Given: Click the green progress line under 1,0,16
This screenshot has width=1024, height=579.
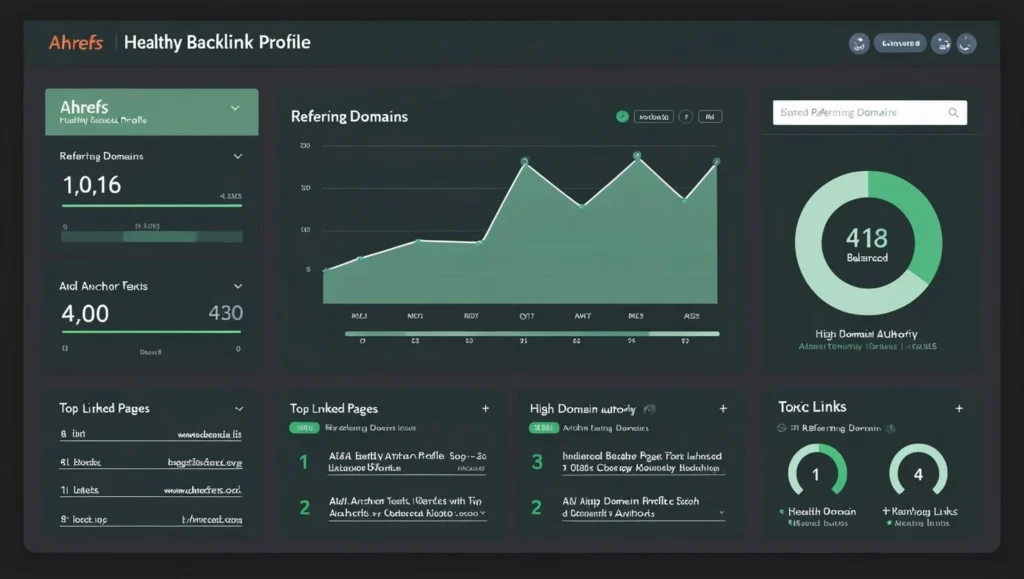Looking at the screenshot, I should click(x=152, y=206).
